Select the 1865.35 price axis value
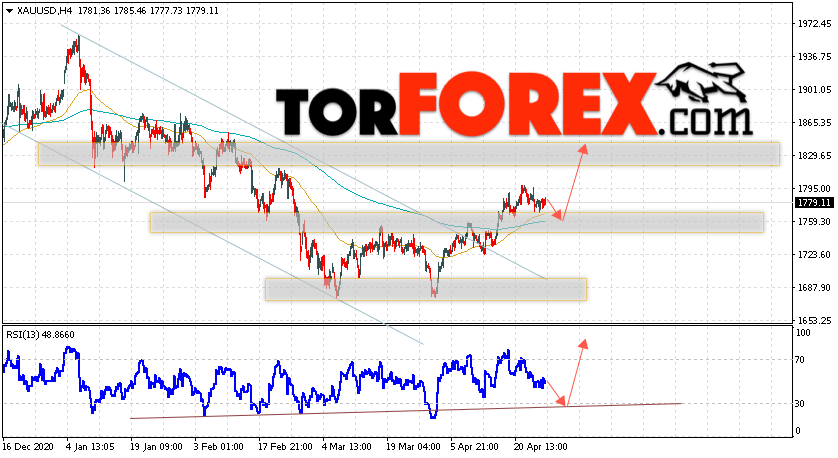This screenshot has height=458, width=838. [814, 122]
